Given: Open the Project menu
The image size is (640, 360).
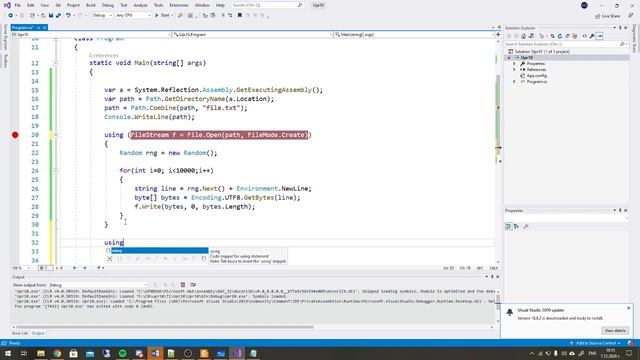Looking at the screenshot, I should click(x=73, y=5).
